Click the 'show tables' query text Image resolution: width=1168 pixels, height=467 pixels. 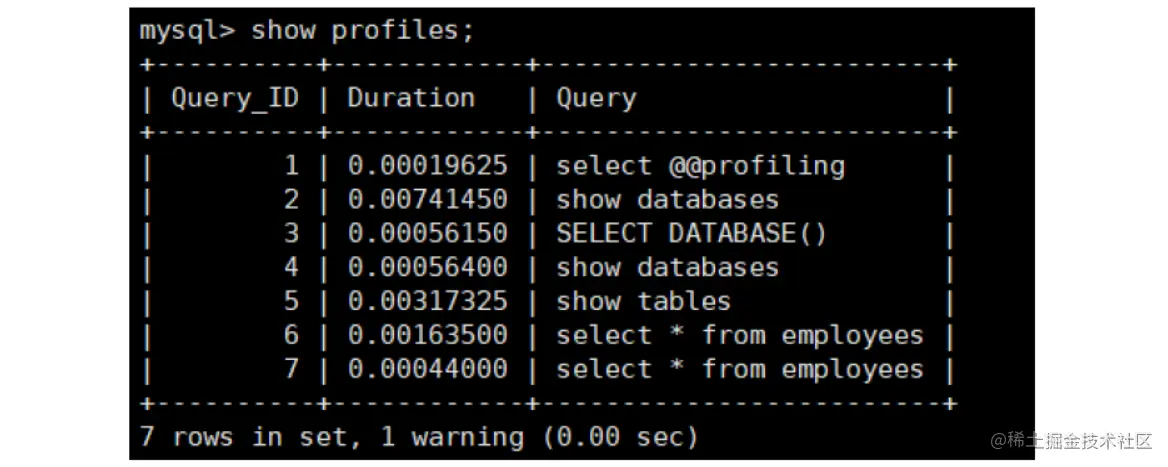point(644,302)
